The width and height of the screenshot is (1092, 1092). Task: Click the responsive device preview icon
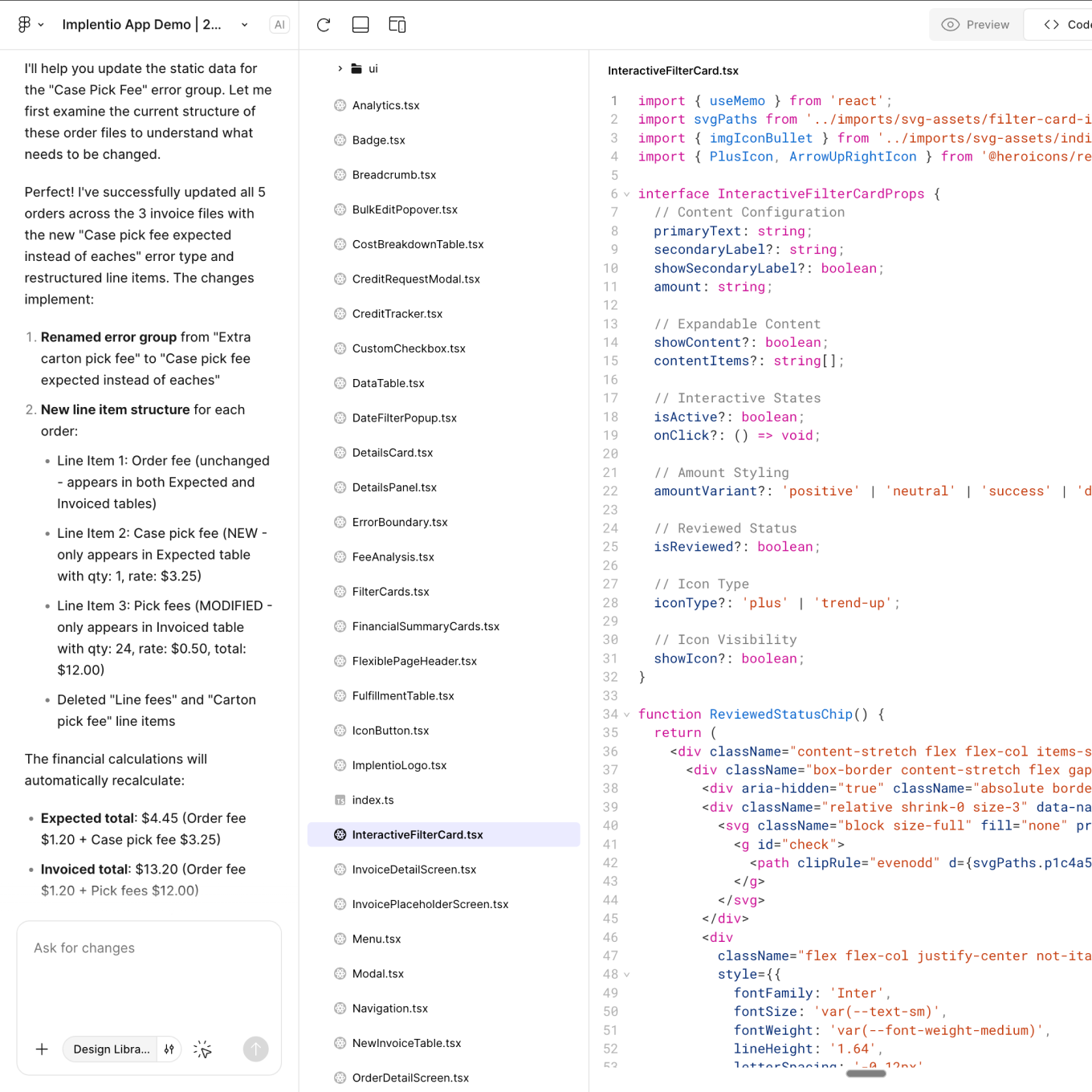point(397,25)
